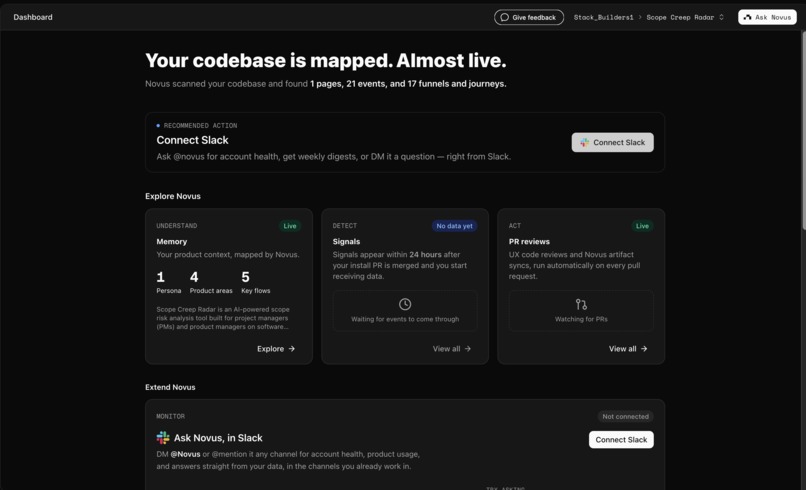Screen dimensions: 806x490
Task: Click the 4 Product areas stat
Action: click(211, 282)
